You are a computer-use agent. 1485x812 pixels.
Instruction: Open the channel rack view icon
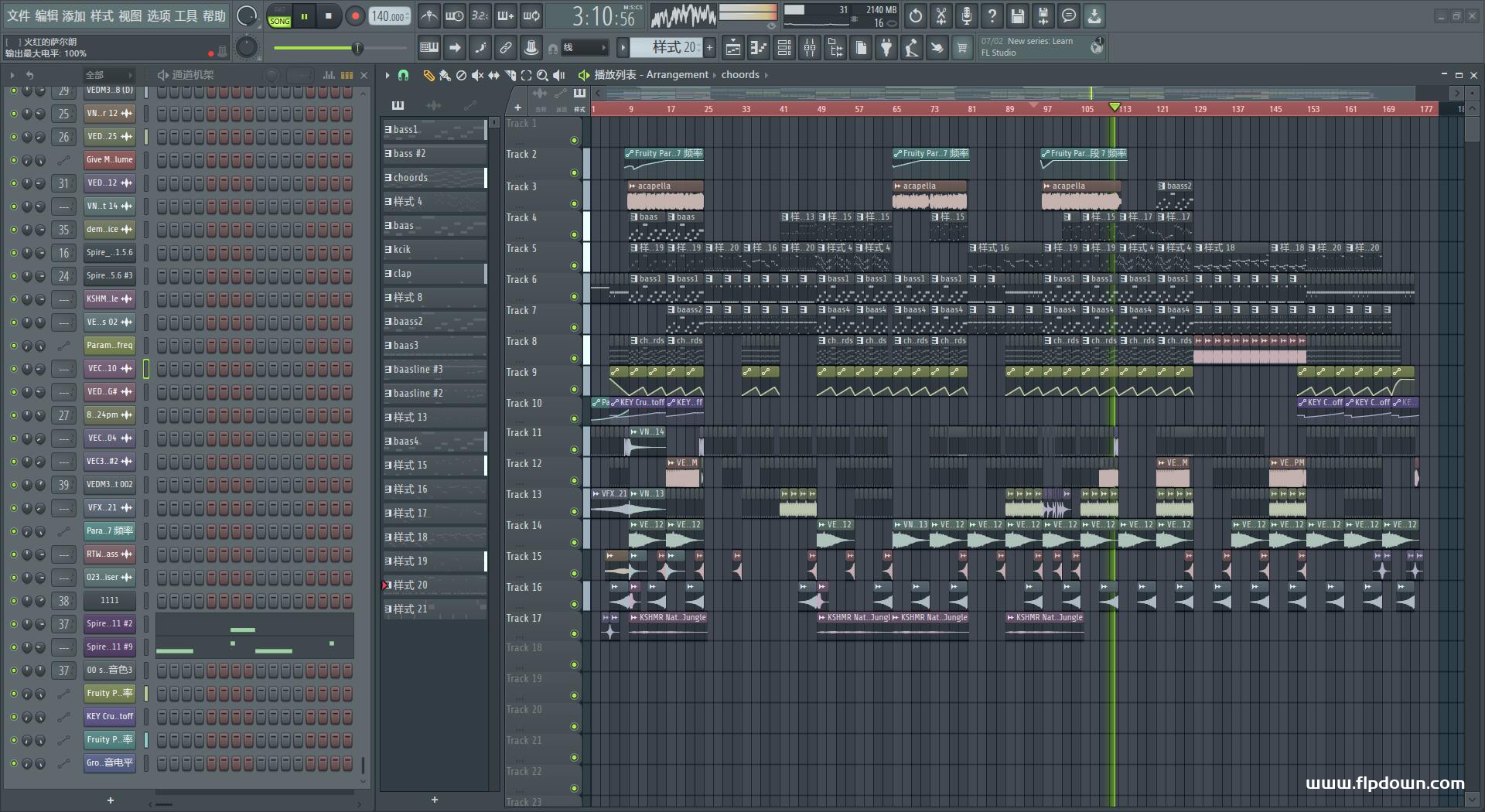point(784,48)
